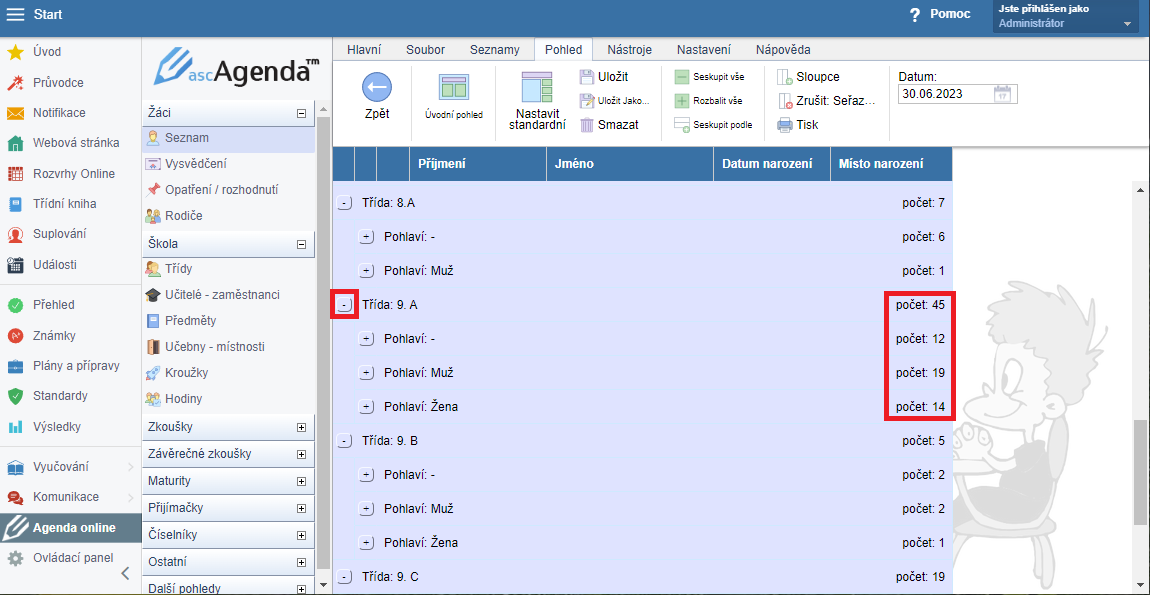Open the Seznamy tab
The width and height of the screenshot is (1150, 595).
(x=494, y=50)
